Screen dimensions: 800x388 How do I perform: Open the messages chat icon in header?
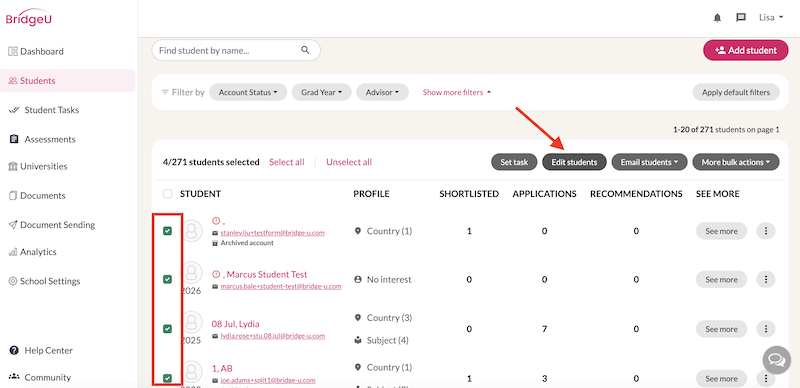click(741, 18)
